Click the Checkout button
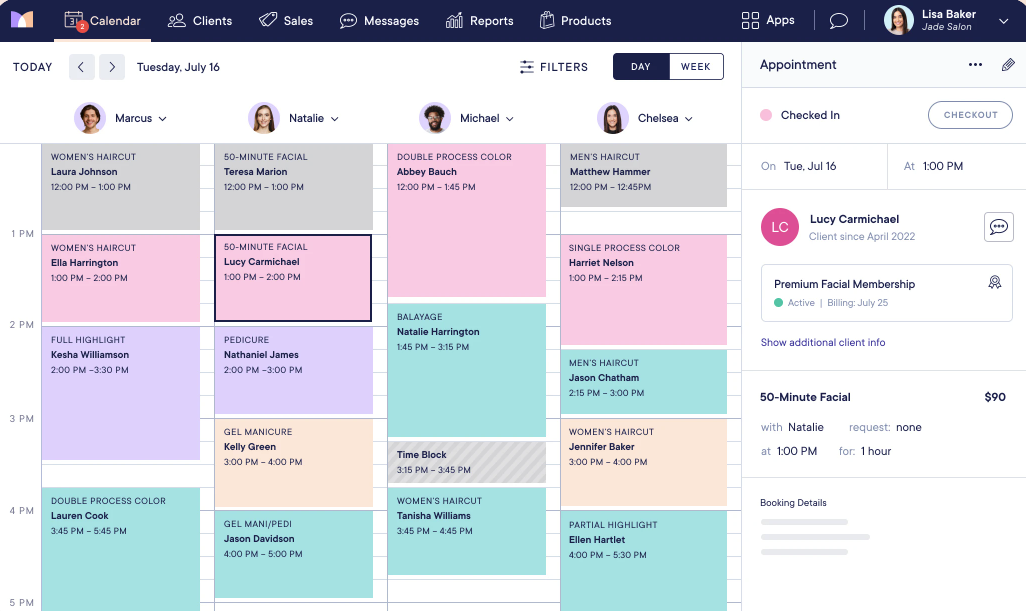 pos(970,115)
